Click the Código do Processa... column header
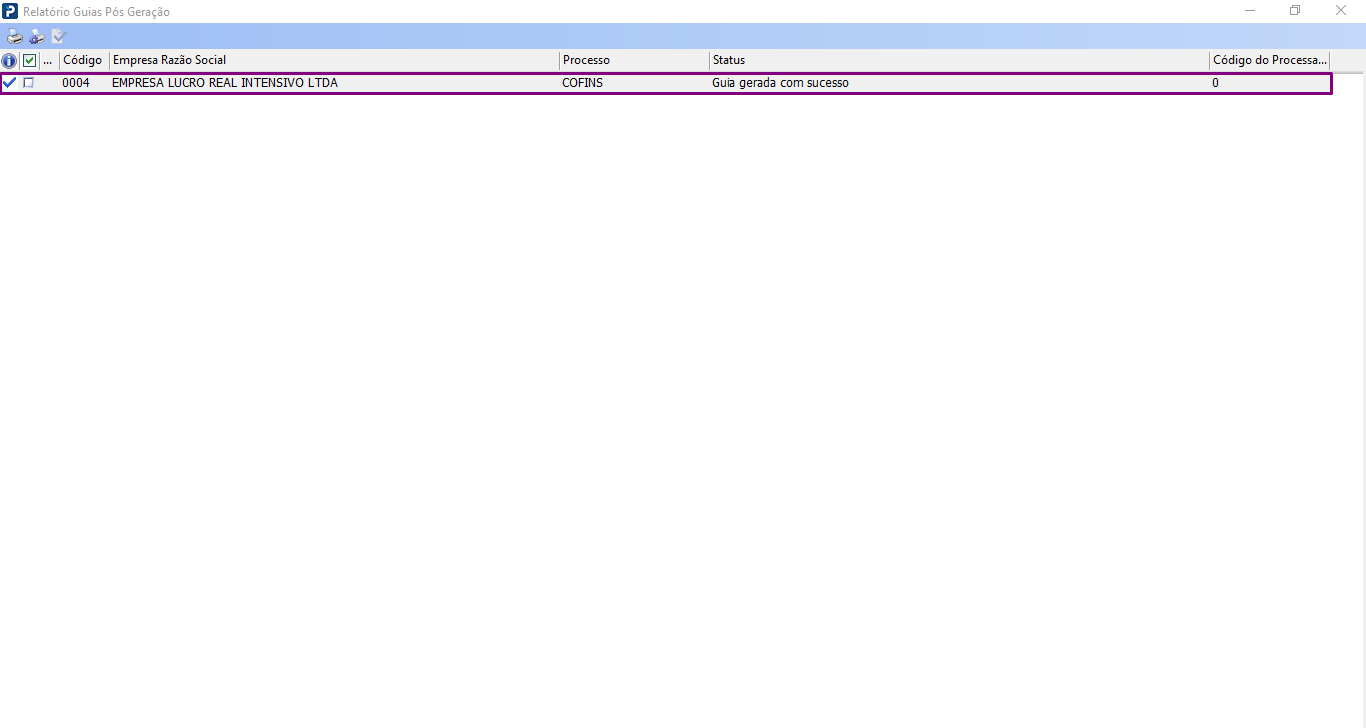Screen dimensions: 1366x728 pyautogui.click(x=1269, y=61)
